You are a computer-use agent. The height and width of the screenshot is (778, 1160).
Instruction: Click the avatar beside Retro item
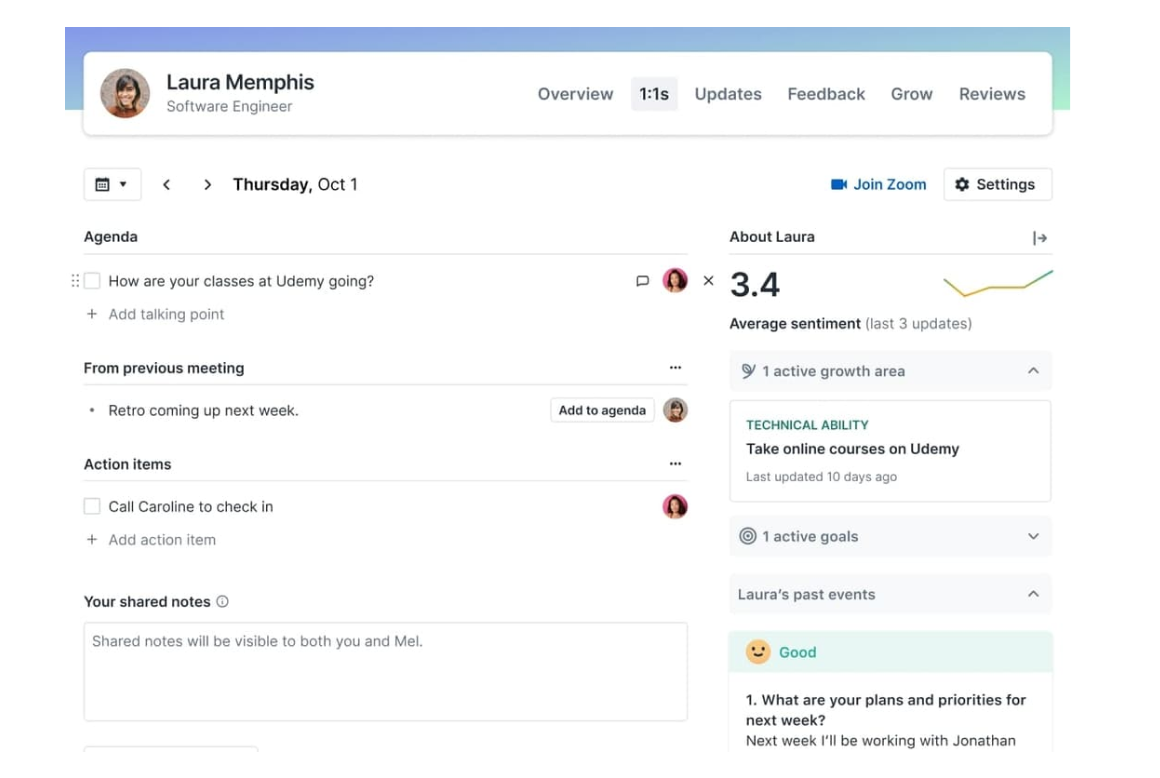(x=675, y=410)
